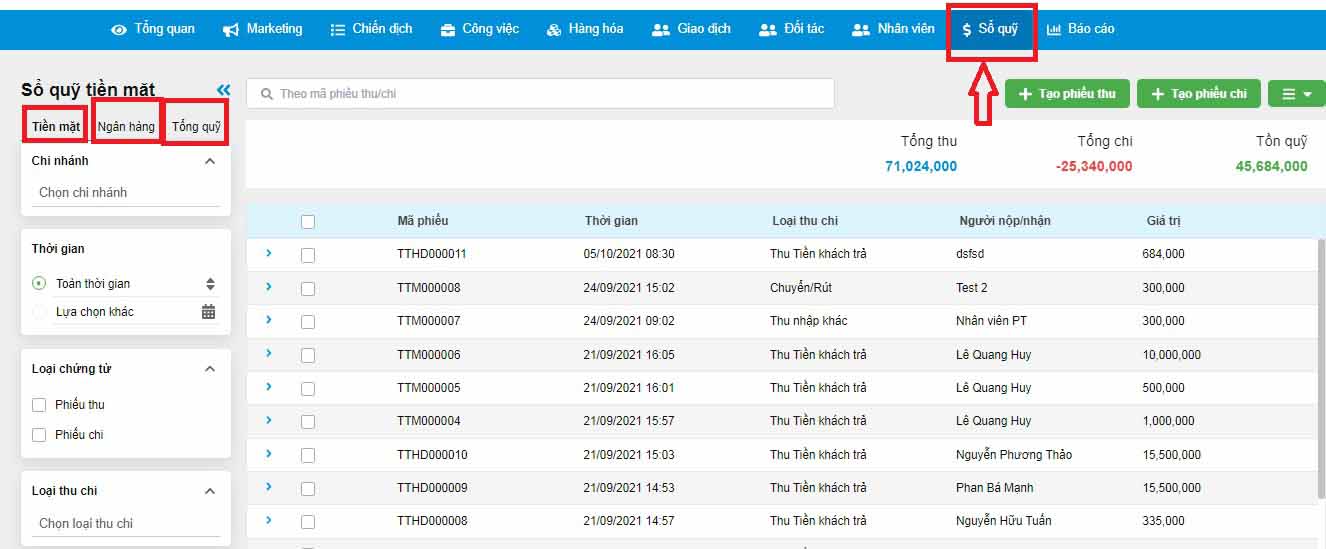
Task: Switch to the Ngân hàng tab
Action: (x=126, y=127)
